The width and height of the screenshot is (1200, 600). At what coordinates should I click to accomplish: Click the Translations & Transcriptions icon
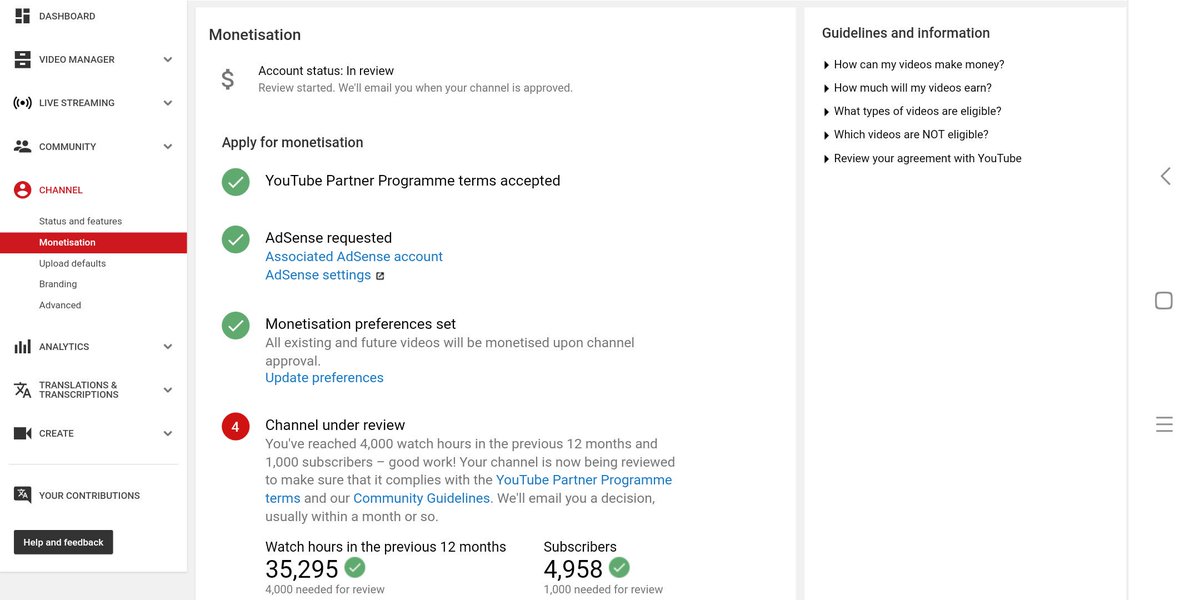pos(22,390)
